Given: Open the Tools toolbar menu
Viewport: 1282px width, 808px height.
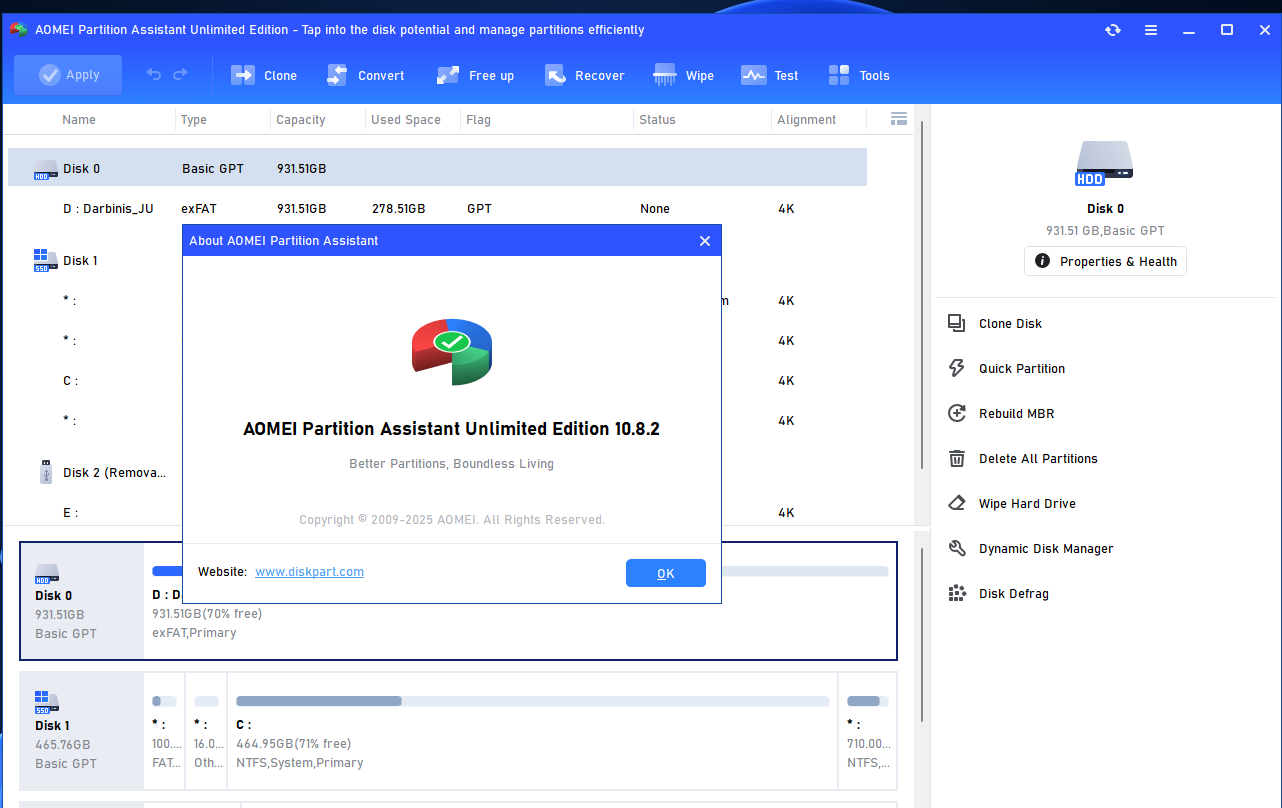Looking at the screenshot, I should (859, 75).
